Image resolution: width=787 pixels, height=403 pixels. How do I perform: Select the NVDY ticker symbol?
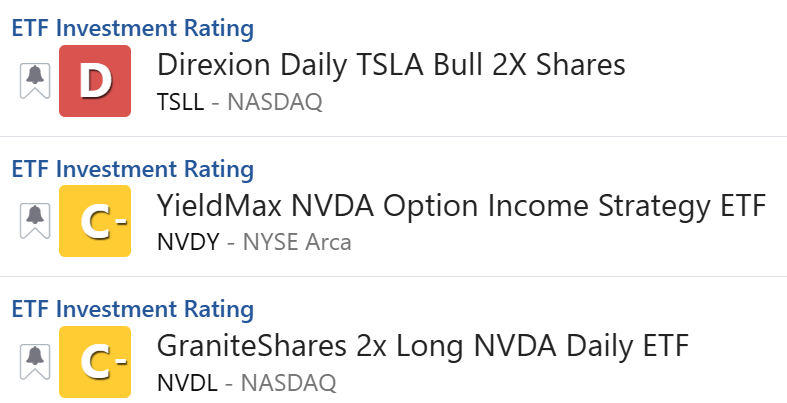click(x=188, y=242)
